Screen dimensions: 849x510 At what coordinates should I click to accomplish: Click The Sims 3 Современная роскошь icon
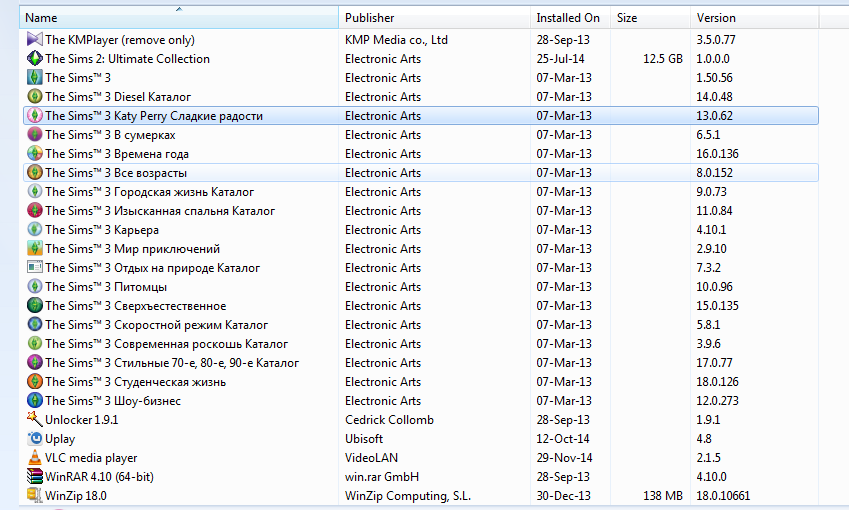[35, 343]
